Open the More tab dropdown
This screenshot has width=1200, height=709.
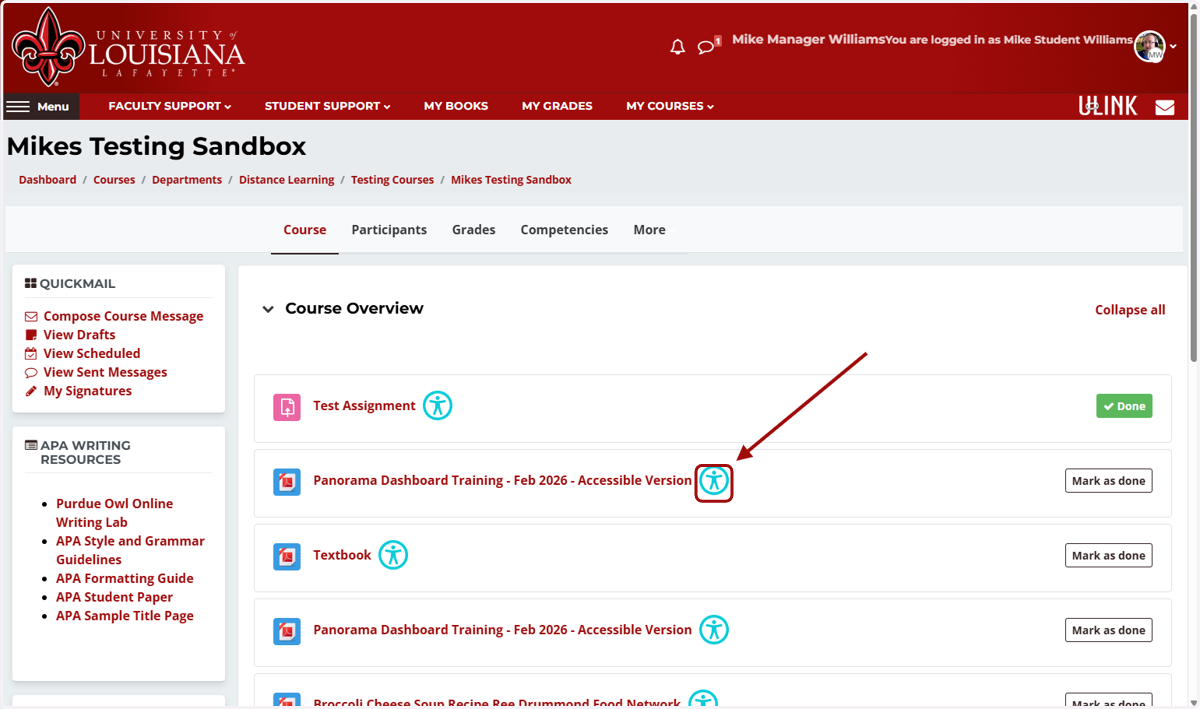tap(650, 230)
